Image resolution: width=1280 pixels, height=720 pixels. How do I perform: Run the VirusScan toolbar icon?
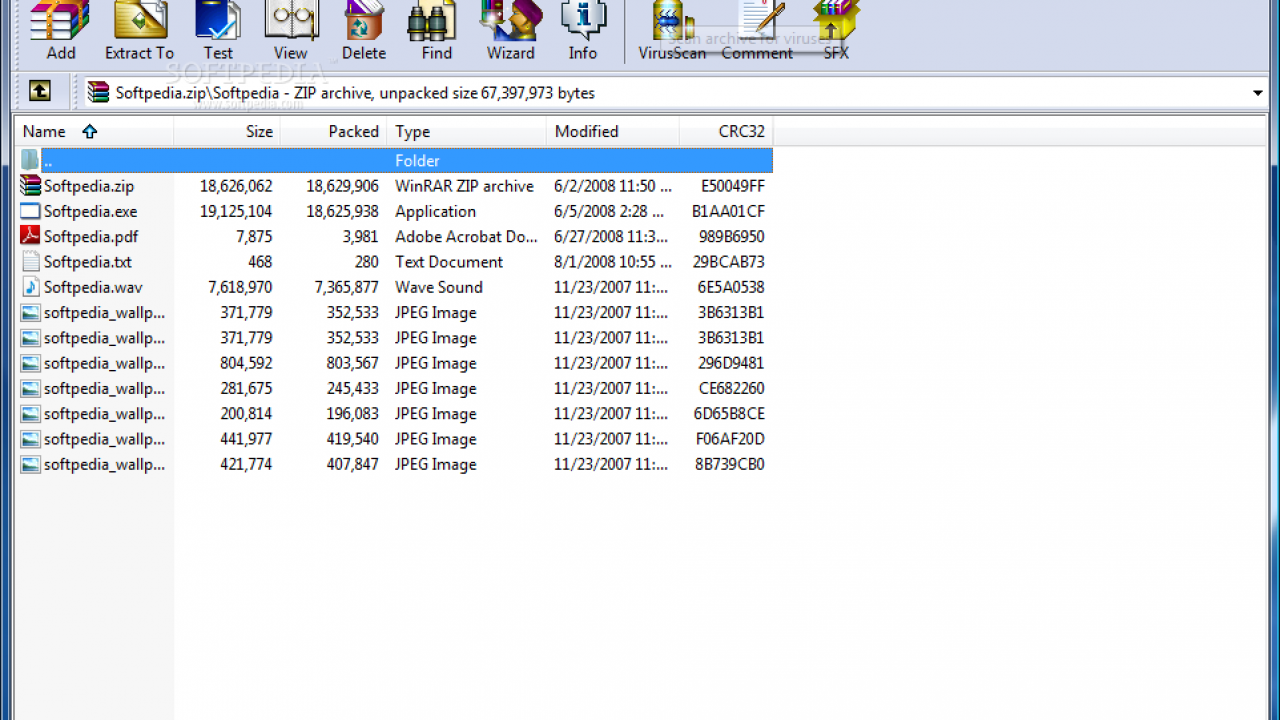[x=672, y=22]
